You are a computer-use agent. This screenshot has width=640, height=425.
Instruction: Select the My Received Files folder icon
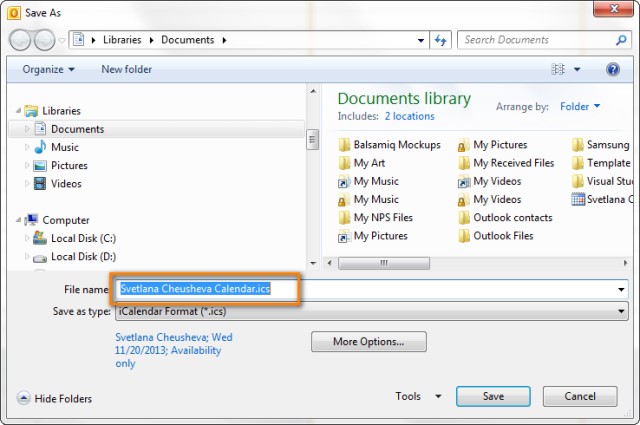[x=464, y=163]
